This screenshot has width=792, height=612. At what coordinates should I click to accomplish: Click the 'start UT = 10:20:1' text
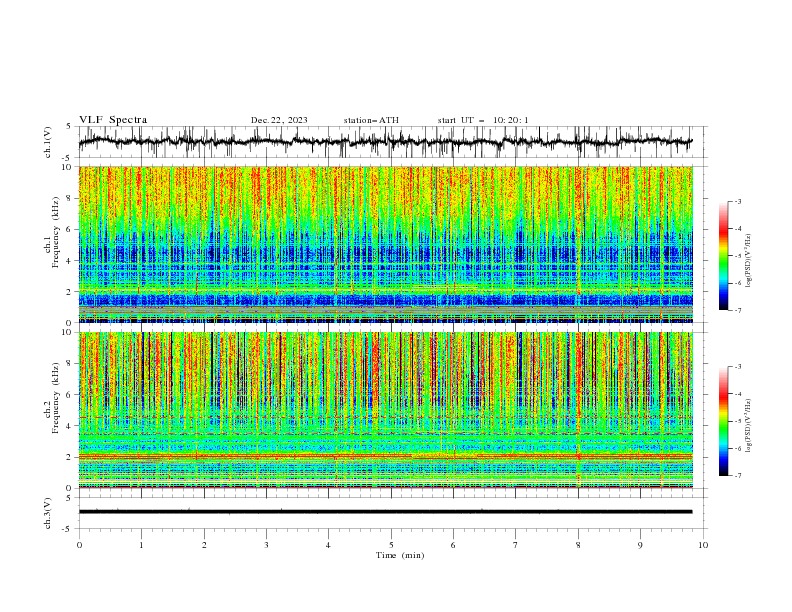coord(483,120)
